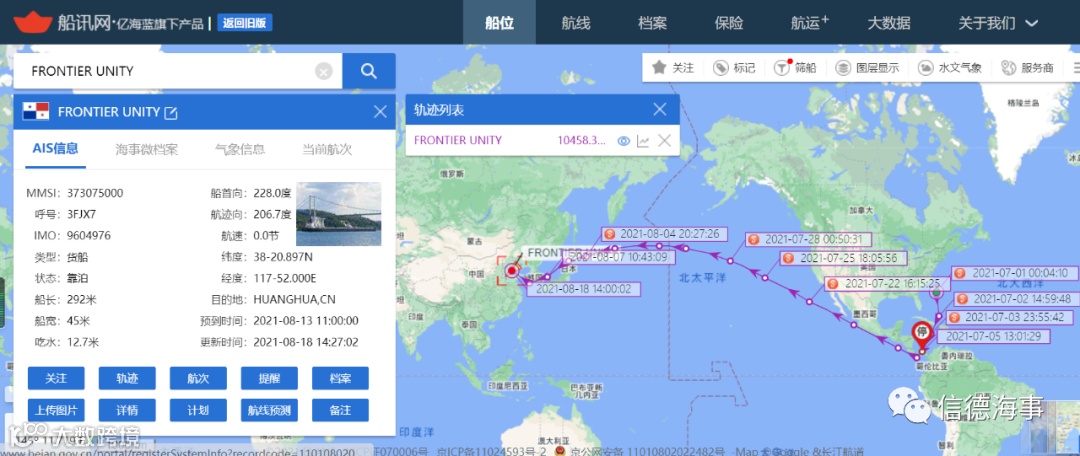This screenshot has width=1080, height=456.
Task: Toggle track visibility eye icon
Action: [x=623, y=141]
